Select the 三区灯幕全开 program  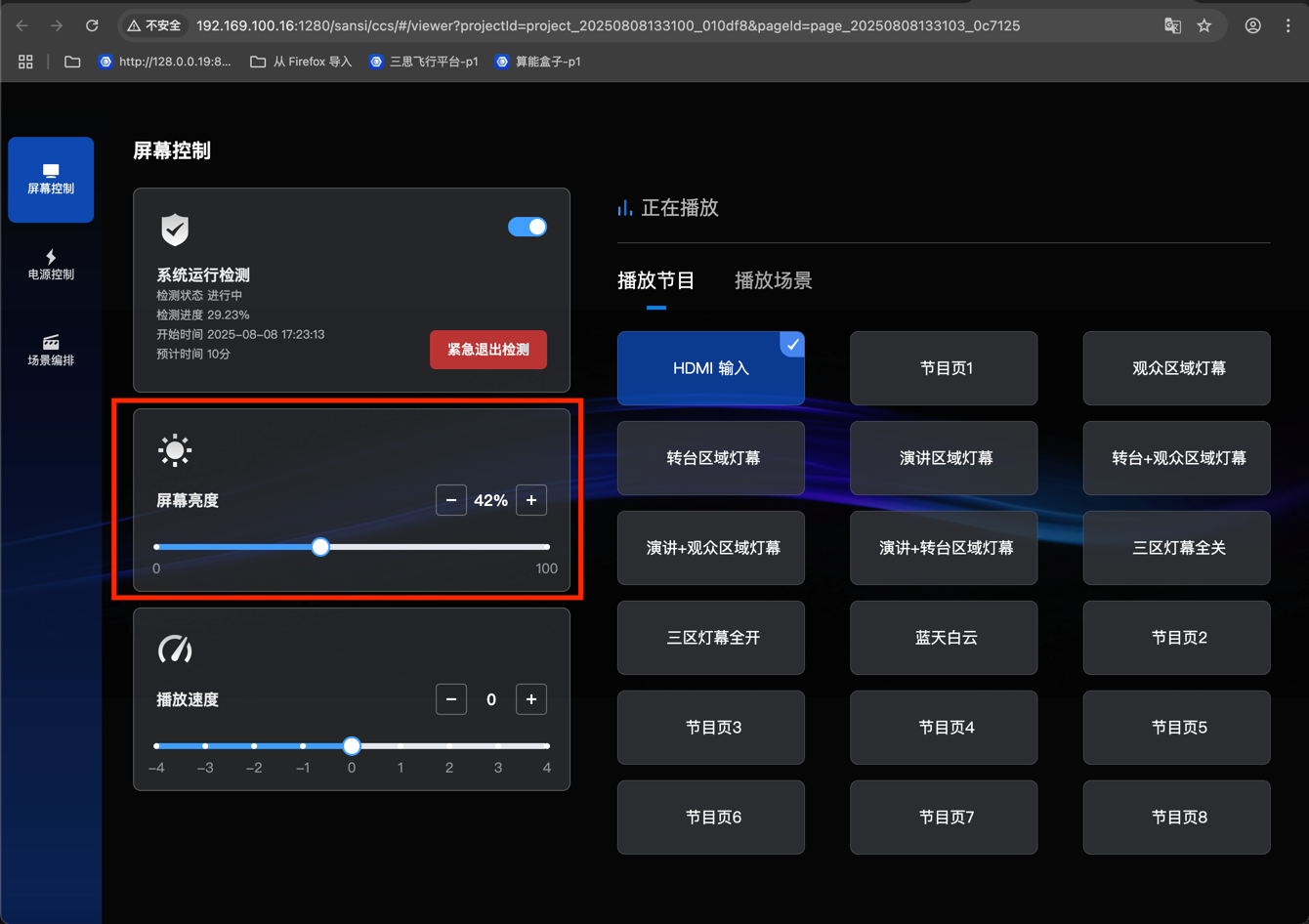711,638
